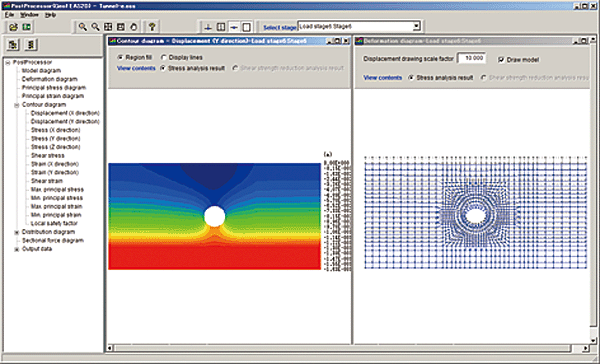
Task: Select the Display lines radio button
Action: (164, 57)
